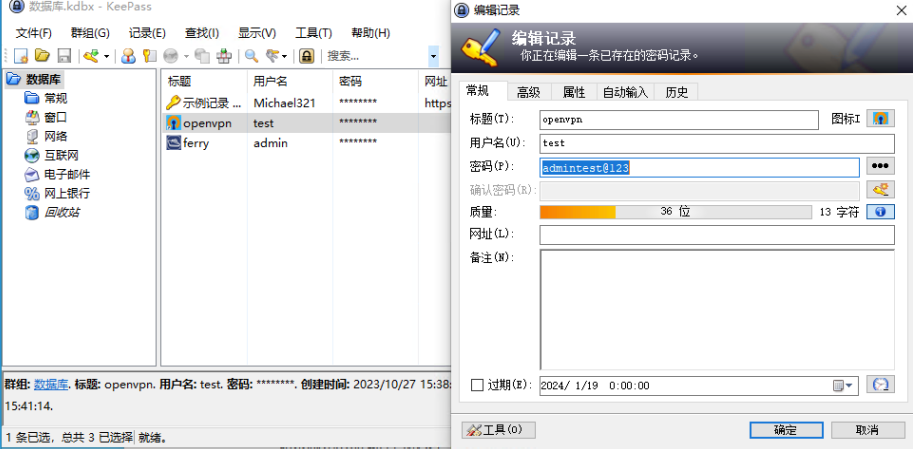Click the Copy URL to clipboard icon
The height and width of the screenshot is (449, 913).
tap(202, 56)
